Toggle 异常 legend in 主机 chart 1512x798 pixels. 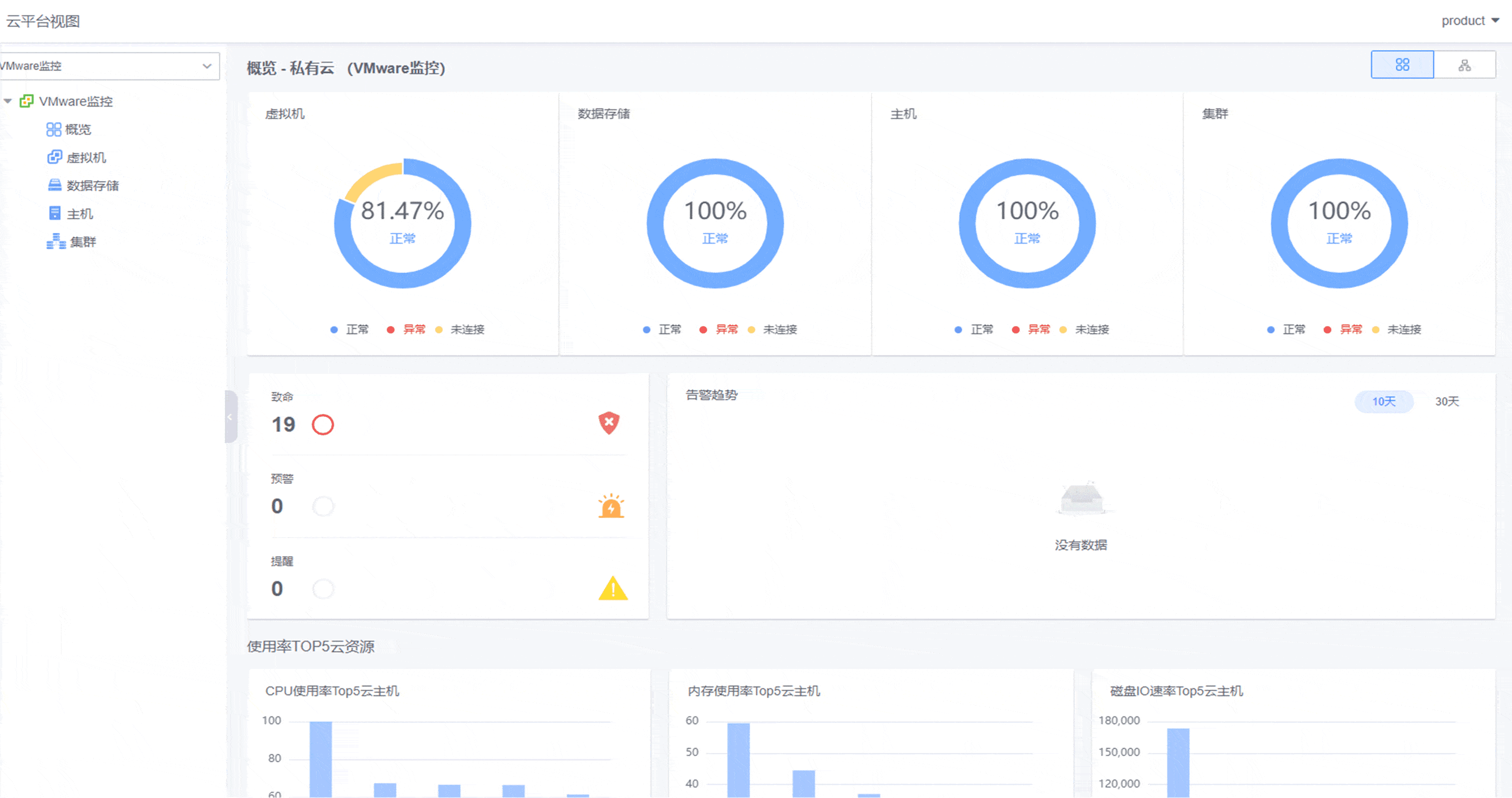[x=1038, y=329]
